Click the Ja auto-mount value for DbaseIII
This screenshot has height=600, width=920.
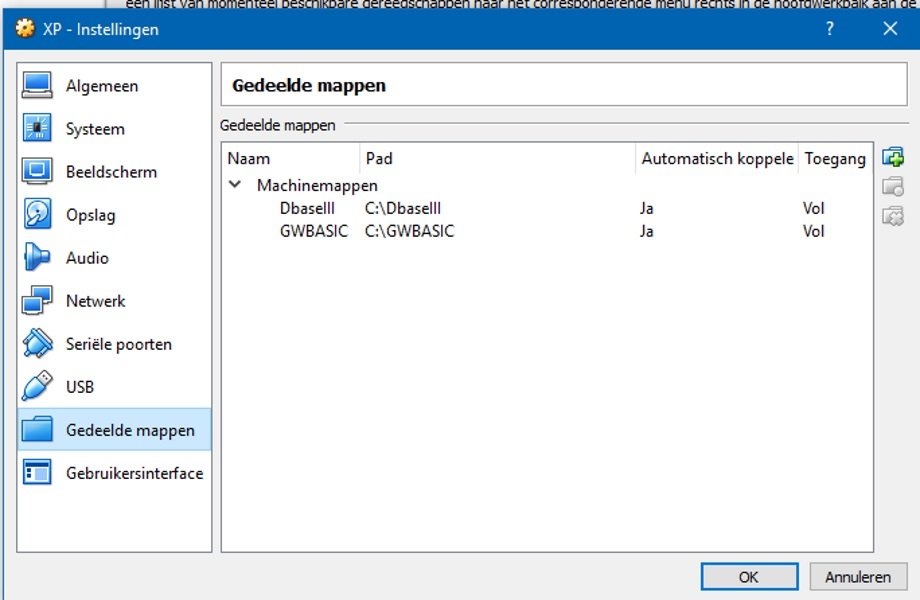click(647, 208)
